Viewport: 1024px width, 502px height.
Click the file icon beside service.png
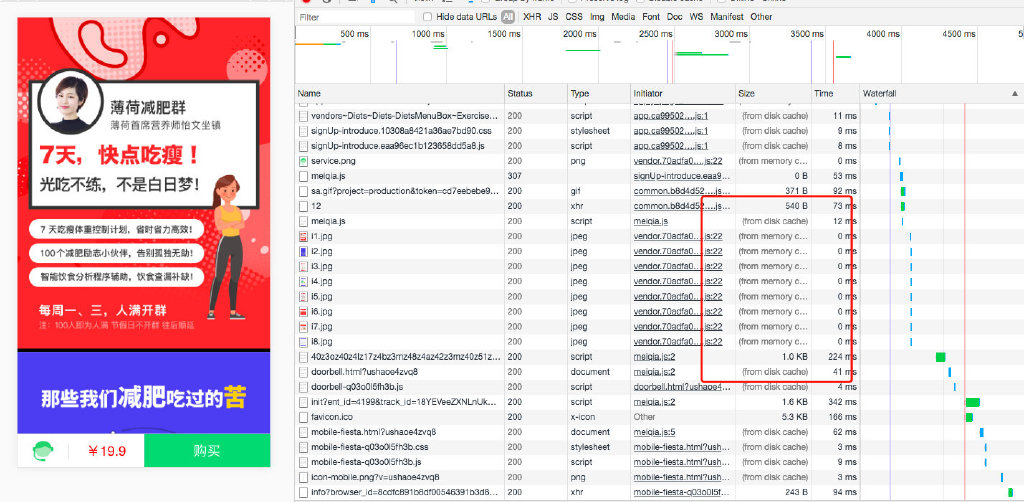click(x=303, y=161)
